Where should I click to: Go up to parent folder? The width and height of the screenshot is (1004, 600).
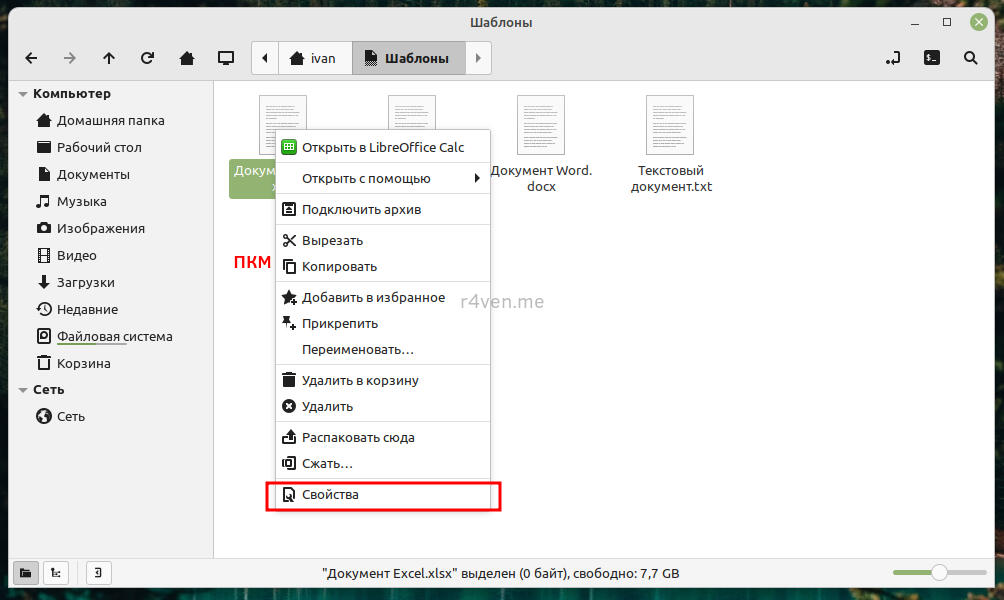[109, 58]
